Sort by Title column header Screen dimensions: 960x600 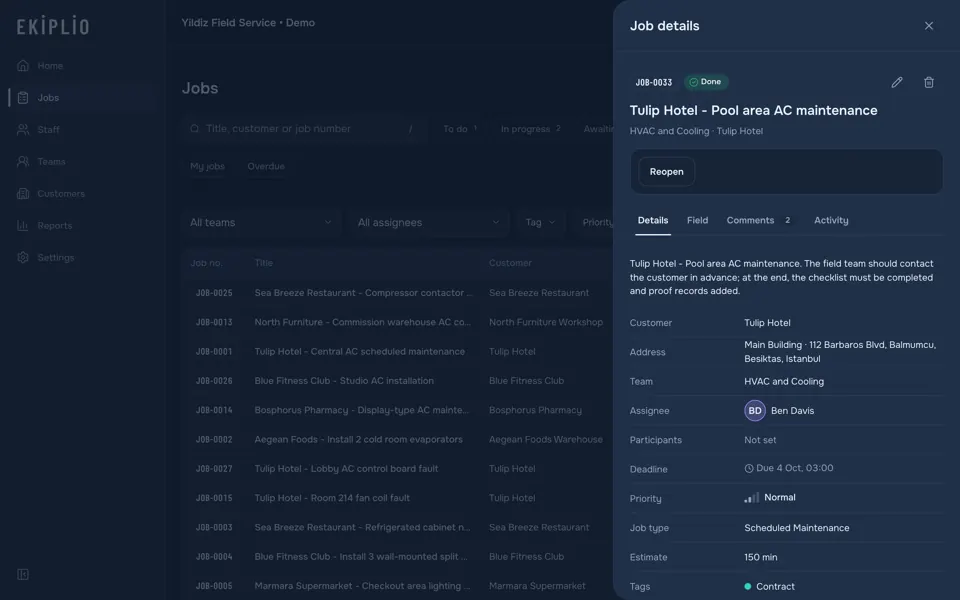click(x=263, y=263)
